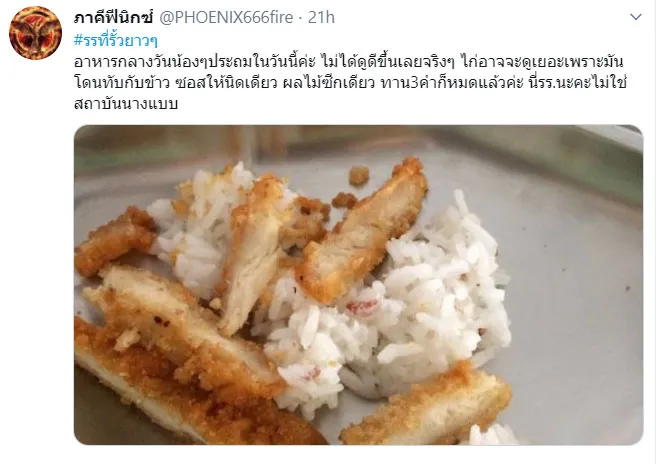Image resolution: width=665 pixels, height=464 pixels.
Task: Follow the hashtag #รรที่รั้วยาวๆ
Action: (x=116, y=40)
